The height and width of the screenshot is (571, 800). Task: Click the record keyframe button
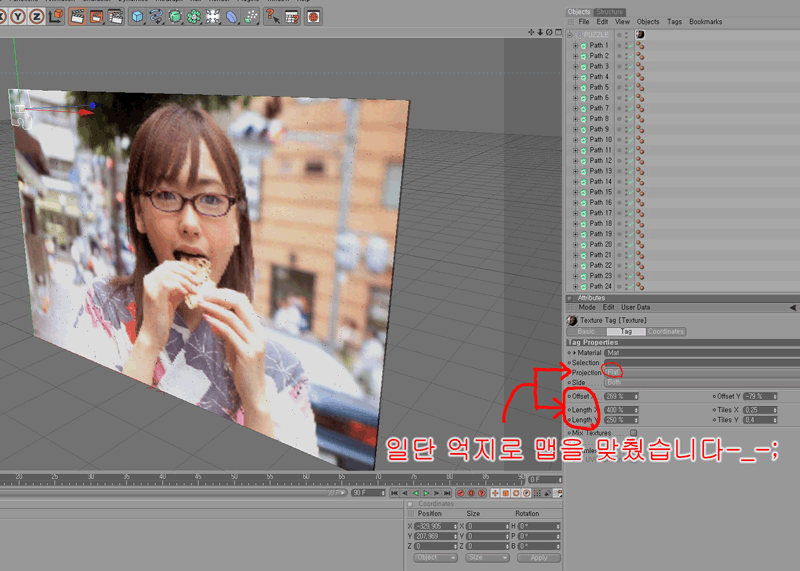461,493
